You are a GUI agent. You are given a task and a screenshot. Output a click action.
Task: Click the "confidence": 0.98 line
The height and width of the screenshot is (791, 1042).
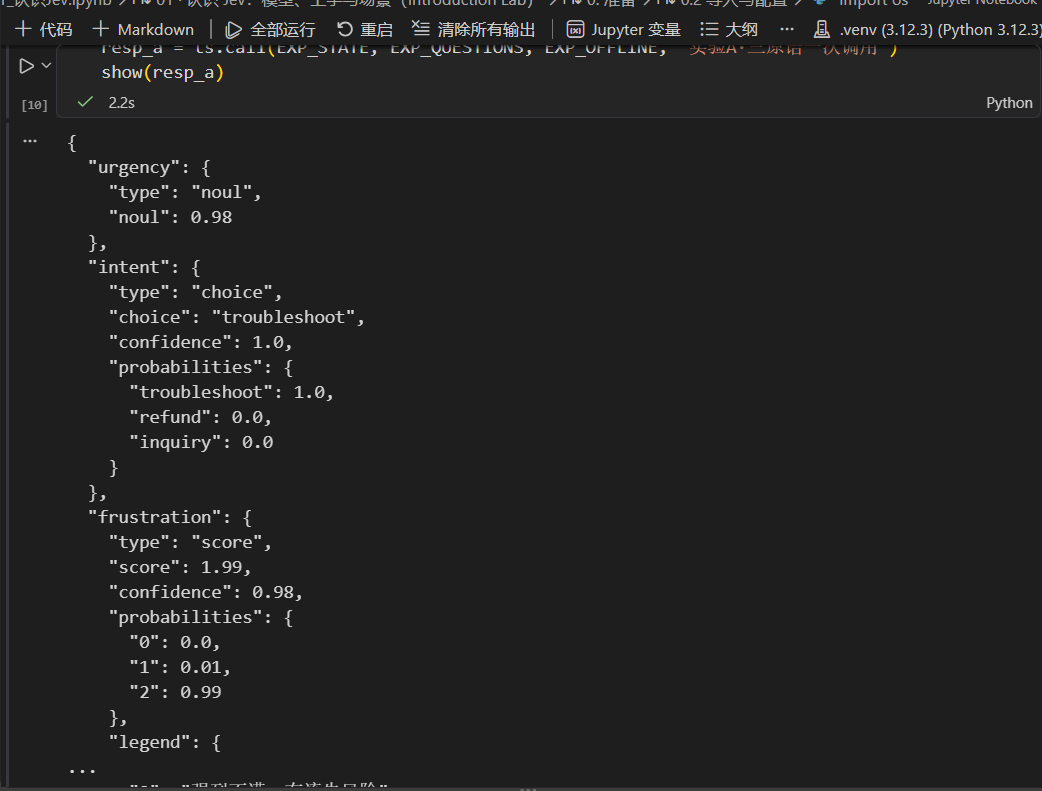[x=206, y=592]
